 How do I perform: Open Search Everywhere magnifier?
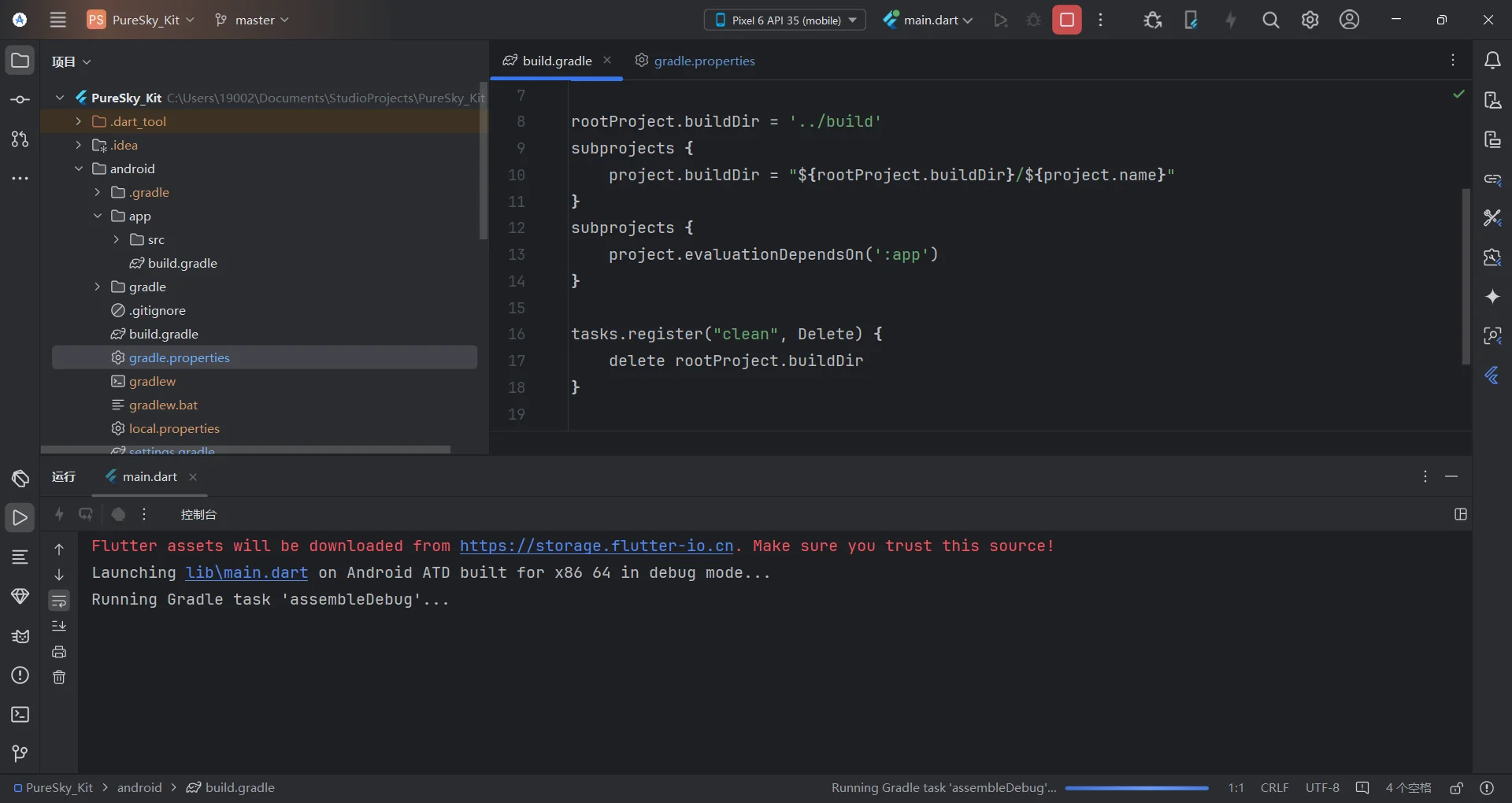[1270, 20]
